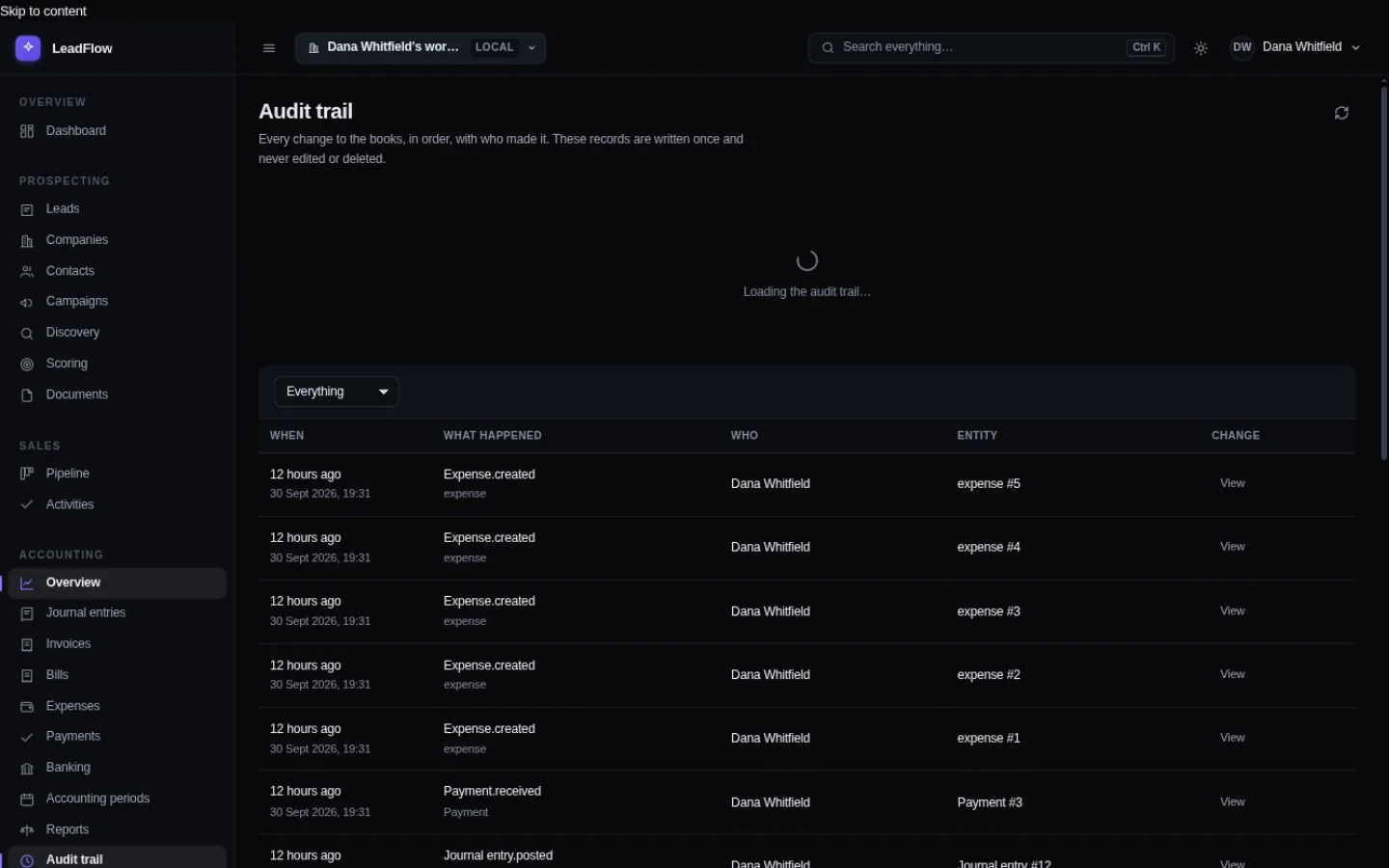The image size is (1389, 868).
Task: Click the LeadFlow logo icon
Action: click(x=28, y=47)
